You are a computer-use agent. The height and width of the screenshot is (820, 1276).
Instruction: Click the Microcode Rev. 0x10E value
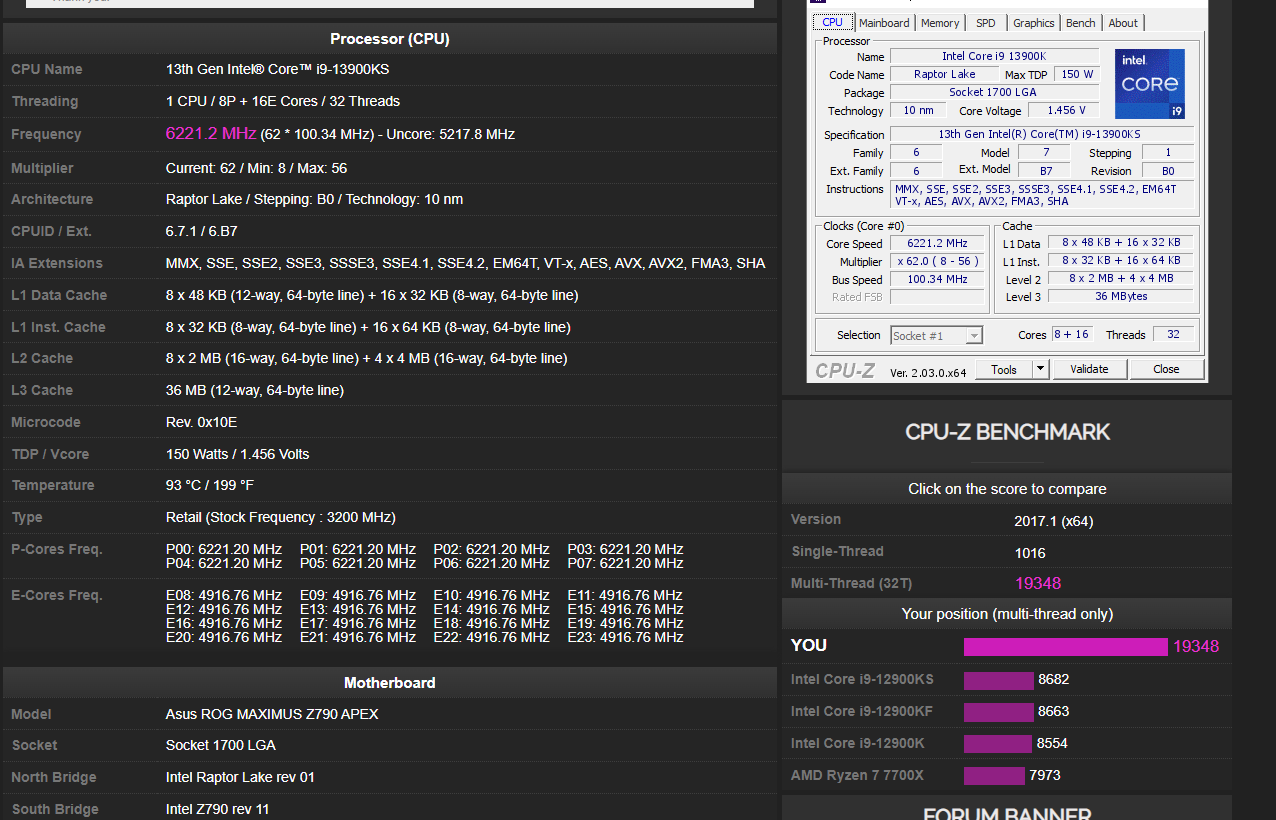(201, 422)
